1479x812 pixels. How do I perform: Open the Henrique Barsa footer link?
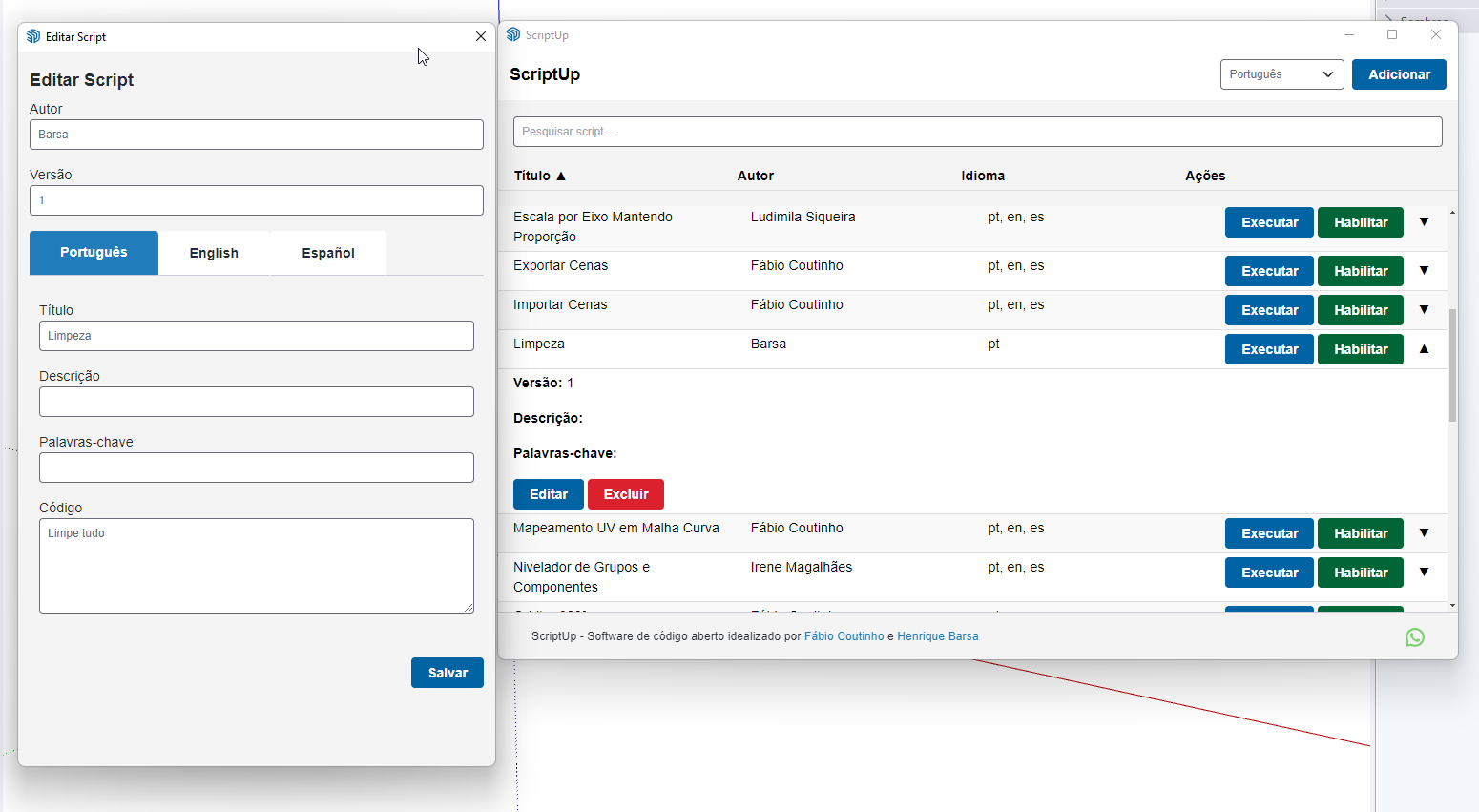click(x=937, y=636)
